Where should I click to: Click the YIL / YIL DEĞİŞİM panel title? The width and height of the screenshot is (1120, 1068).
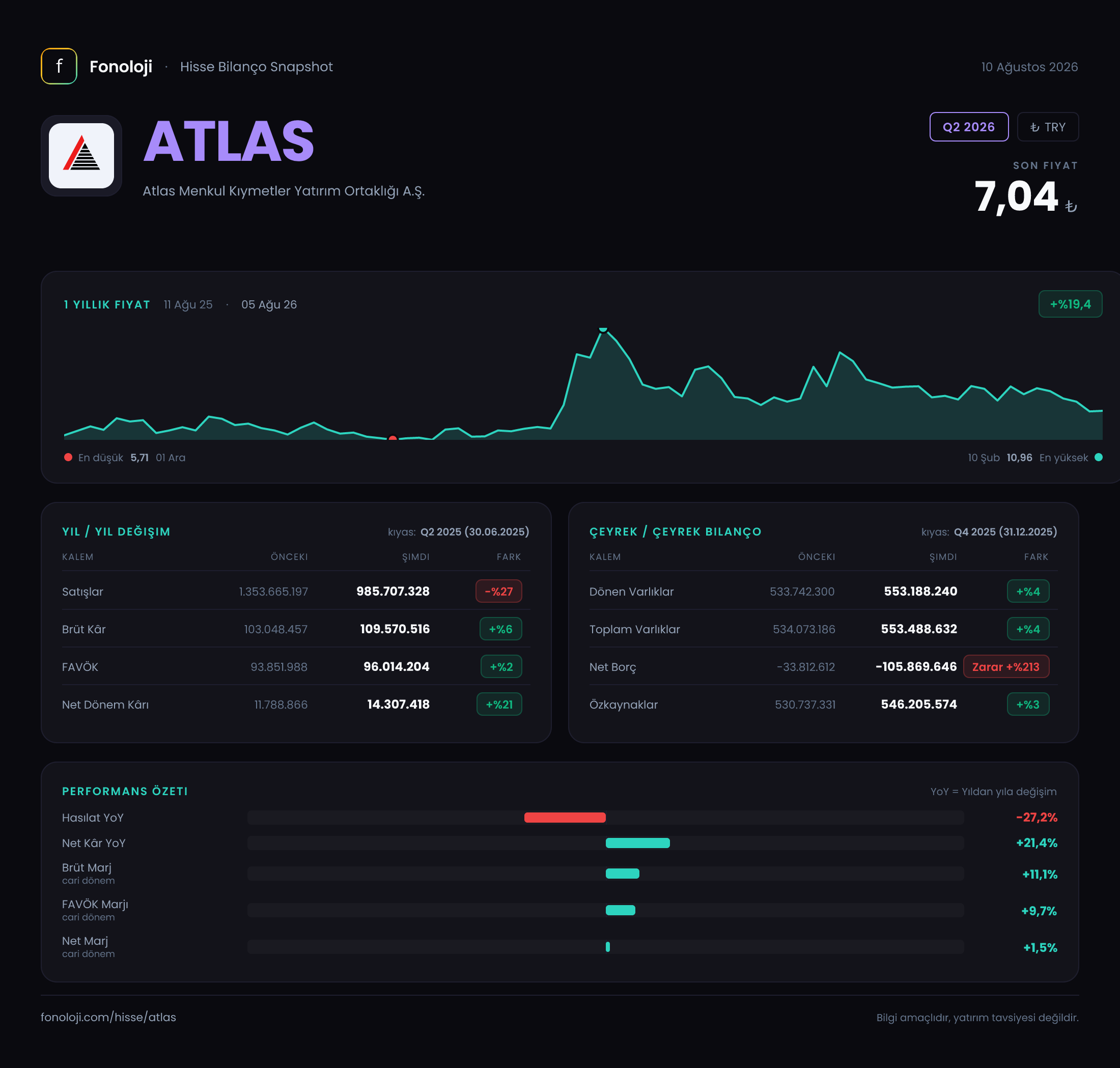point(116,531)
